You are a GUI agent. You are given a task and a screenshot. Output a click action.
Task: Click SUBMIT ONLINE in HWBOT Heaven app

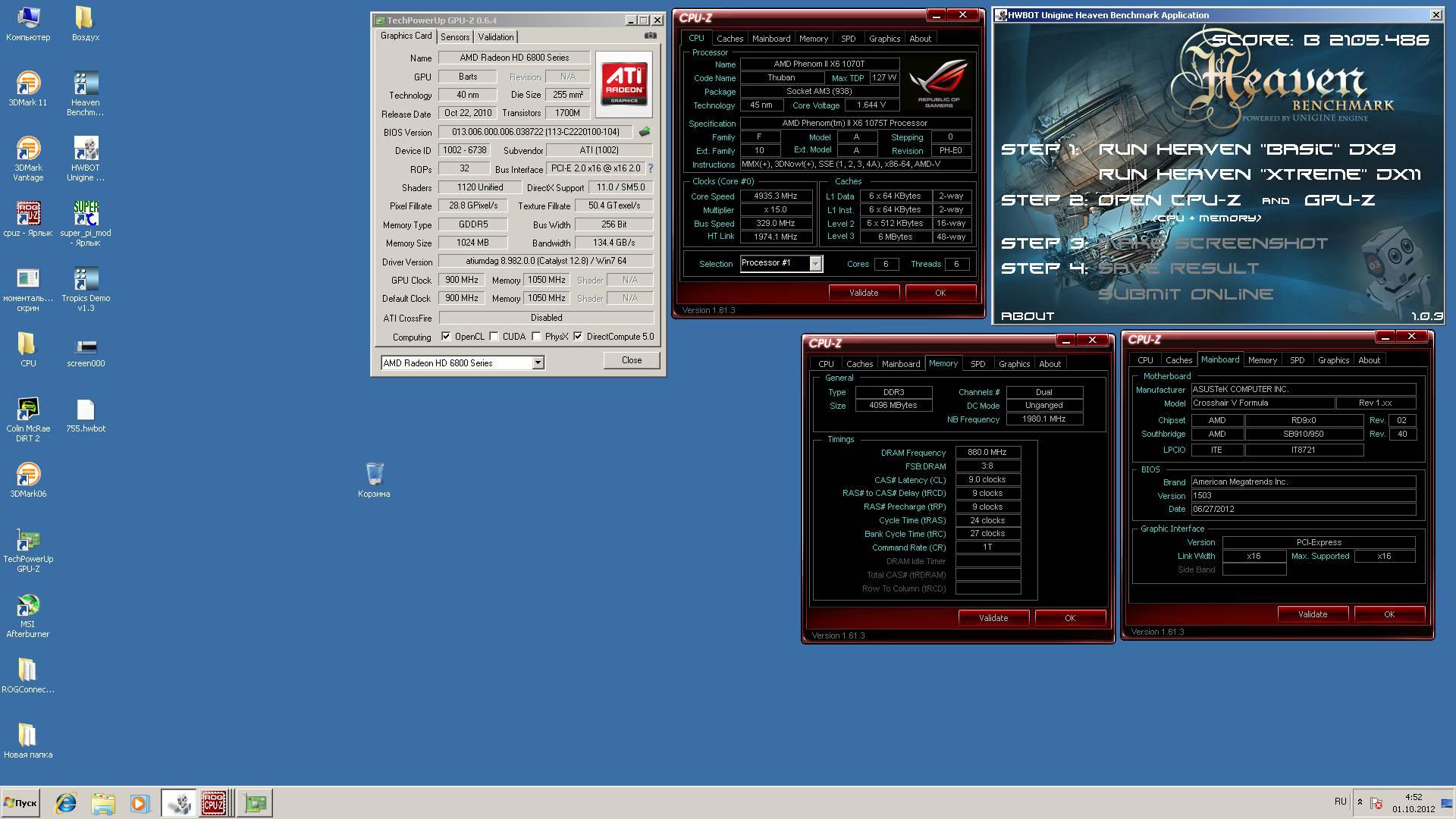(x=1185, y=294)
